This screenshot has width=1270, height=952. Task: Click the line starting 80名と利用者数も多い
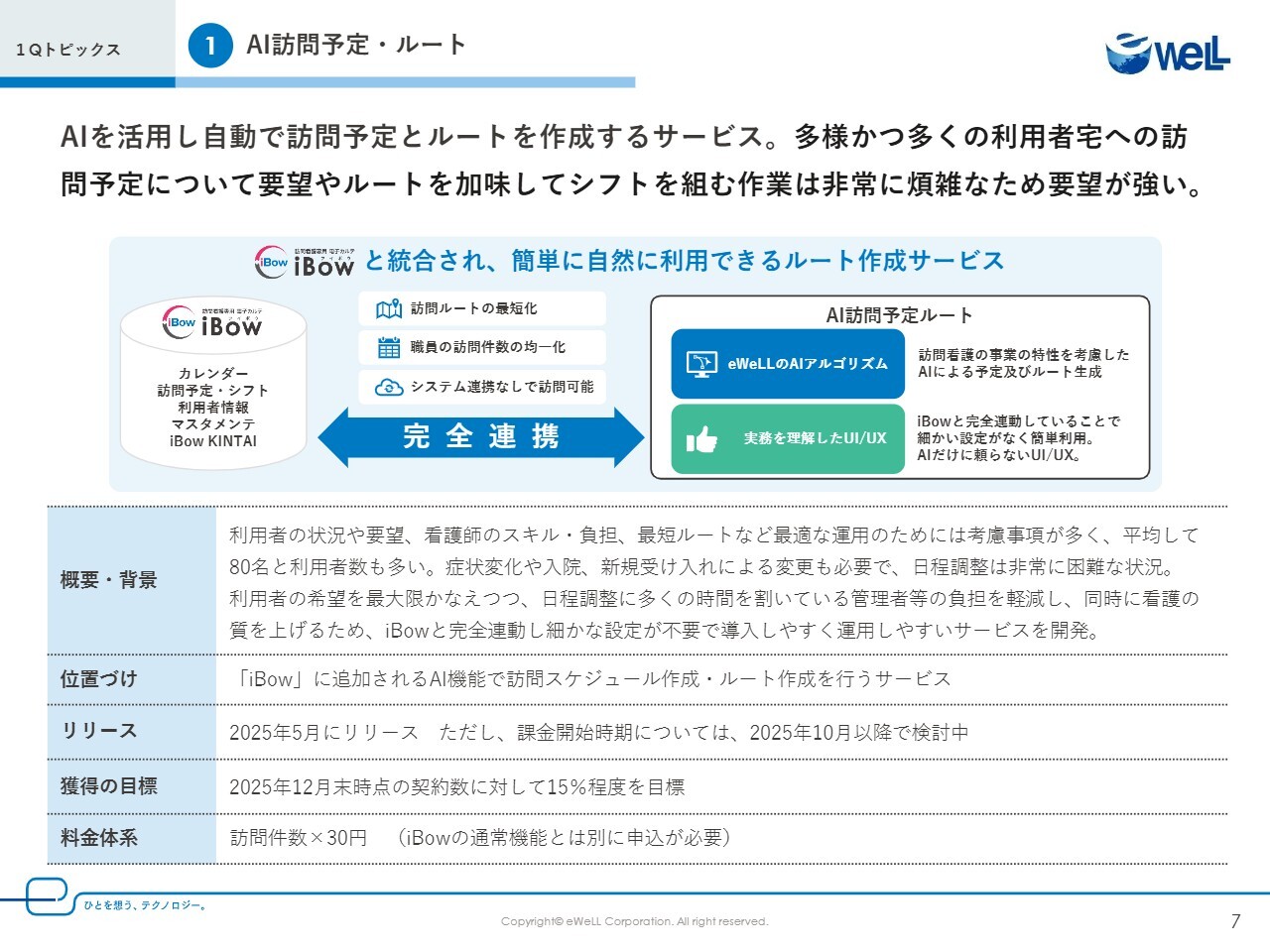point(702,567)
